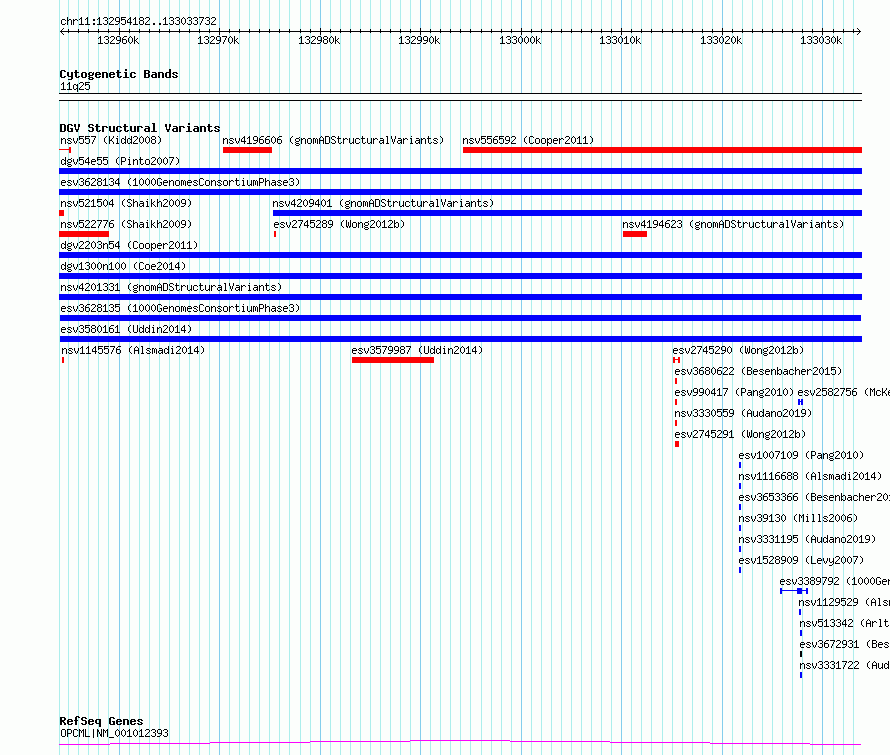Click the OPCML|NM_001012393 gene label
Image resolution: width=890 pixels, height=755 pixels.
114,733
